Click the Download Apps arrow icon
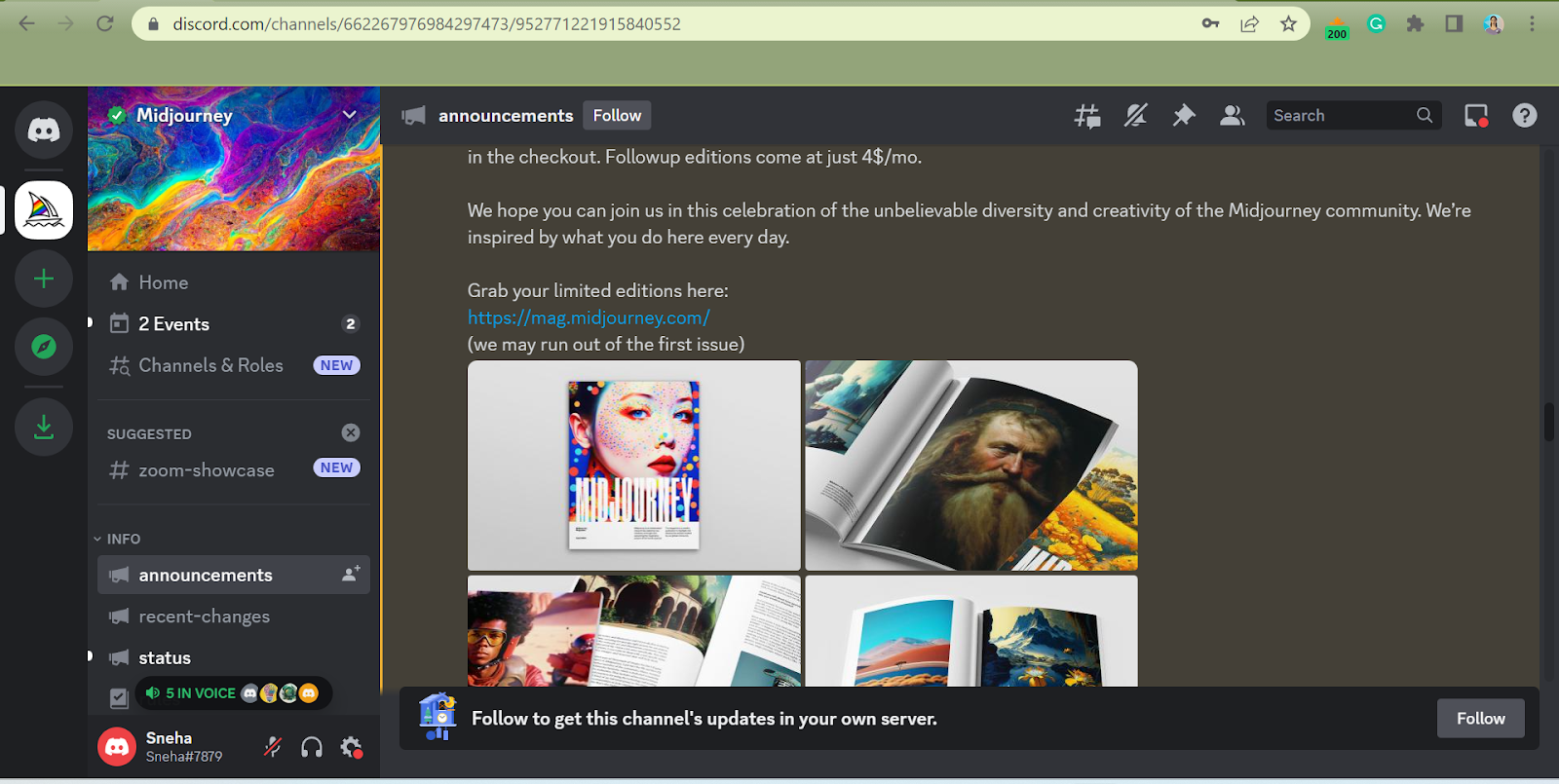 point(44,427)
